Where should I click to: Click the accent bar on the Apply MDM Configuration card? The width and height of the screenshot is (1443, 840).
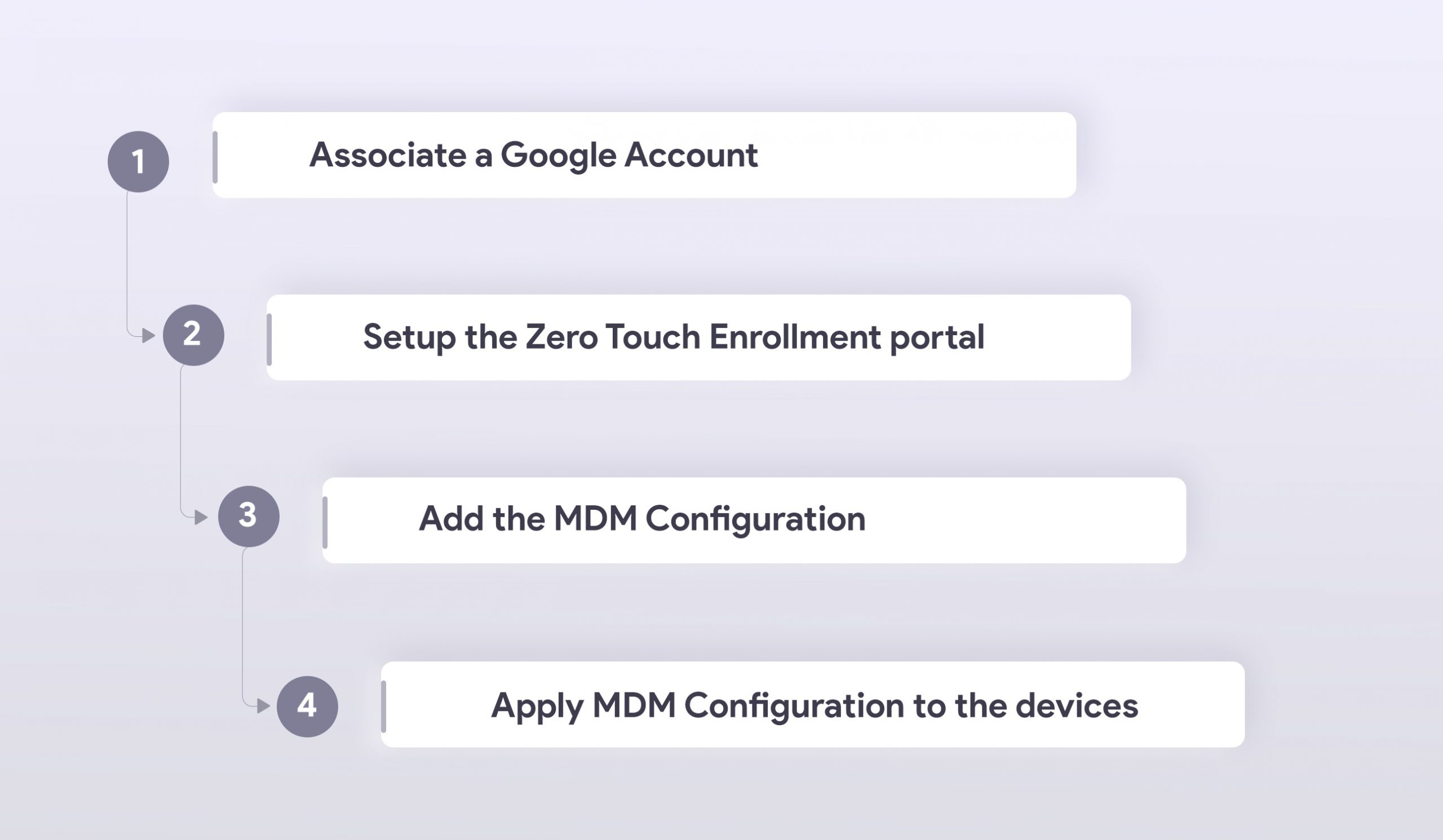[384, 706]
